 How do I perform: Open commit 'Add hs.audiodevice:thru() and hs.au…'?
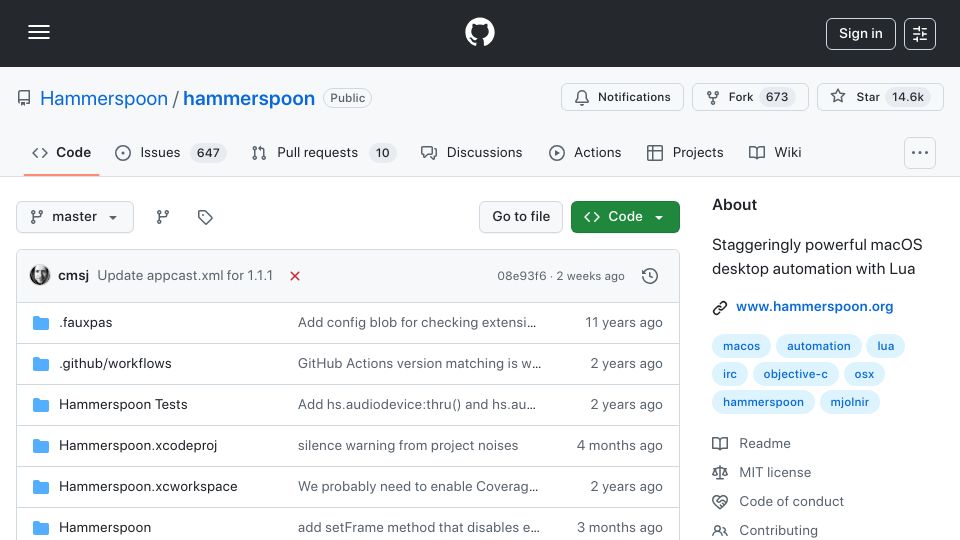pos(417,405)
